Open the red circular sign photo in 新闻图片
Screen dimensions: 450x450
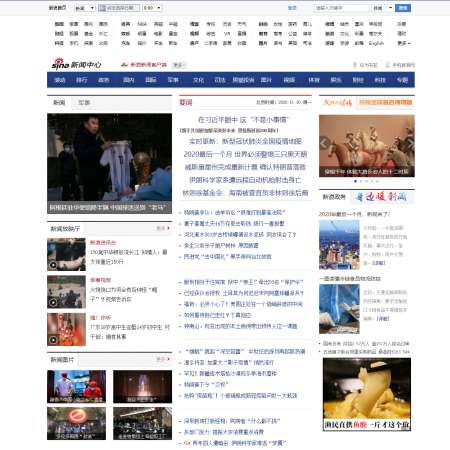click(x=76, y=423)
